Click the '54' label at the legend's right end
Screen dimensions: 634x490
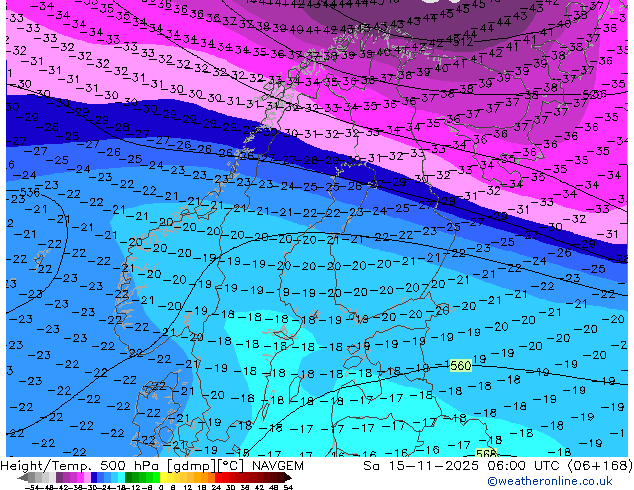pos(288,487)
